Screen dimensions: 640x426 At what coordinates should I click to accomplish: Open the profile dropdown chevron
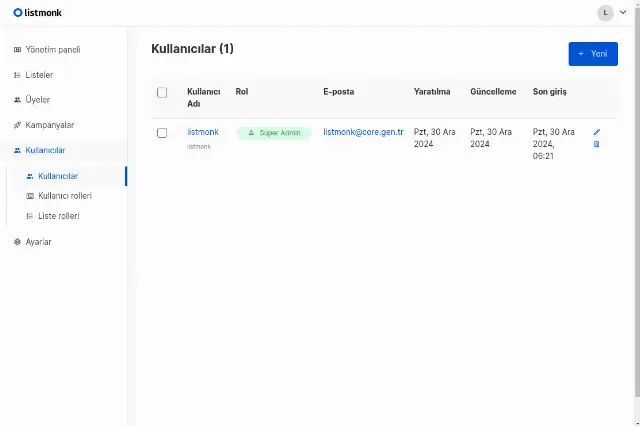(x=623, y=12)
